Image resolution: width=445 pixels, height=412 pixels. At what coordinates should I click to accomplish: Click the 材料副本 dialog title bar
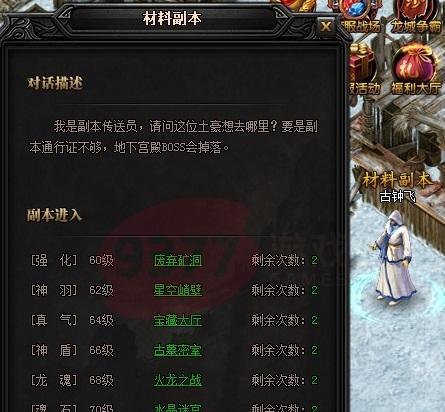point(172,18)
